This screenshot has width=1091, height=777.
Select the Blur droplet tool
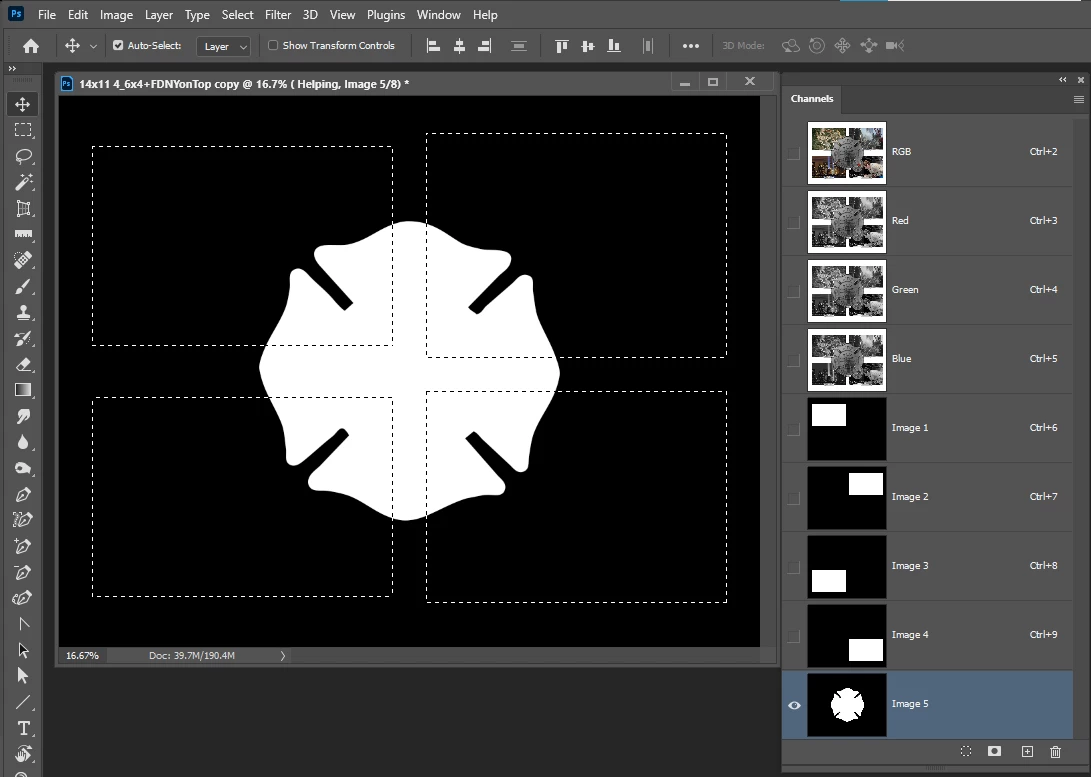pos(23,442)
